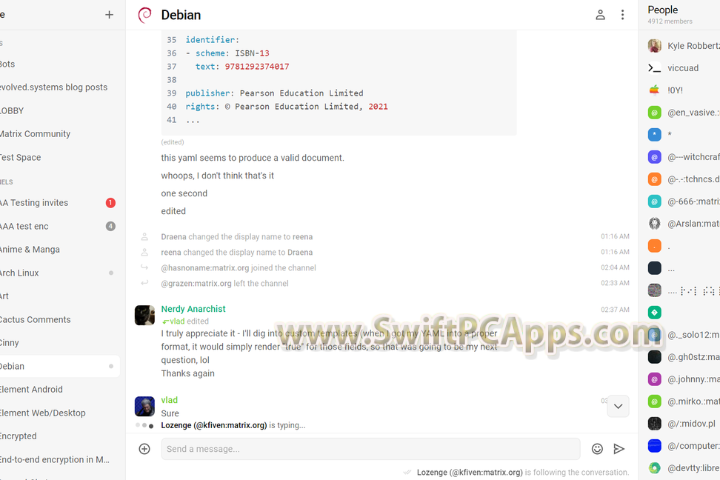The image size is (720, 480).
Task: Click the ISBN text 9781292374017
Action: coord(257,67)
